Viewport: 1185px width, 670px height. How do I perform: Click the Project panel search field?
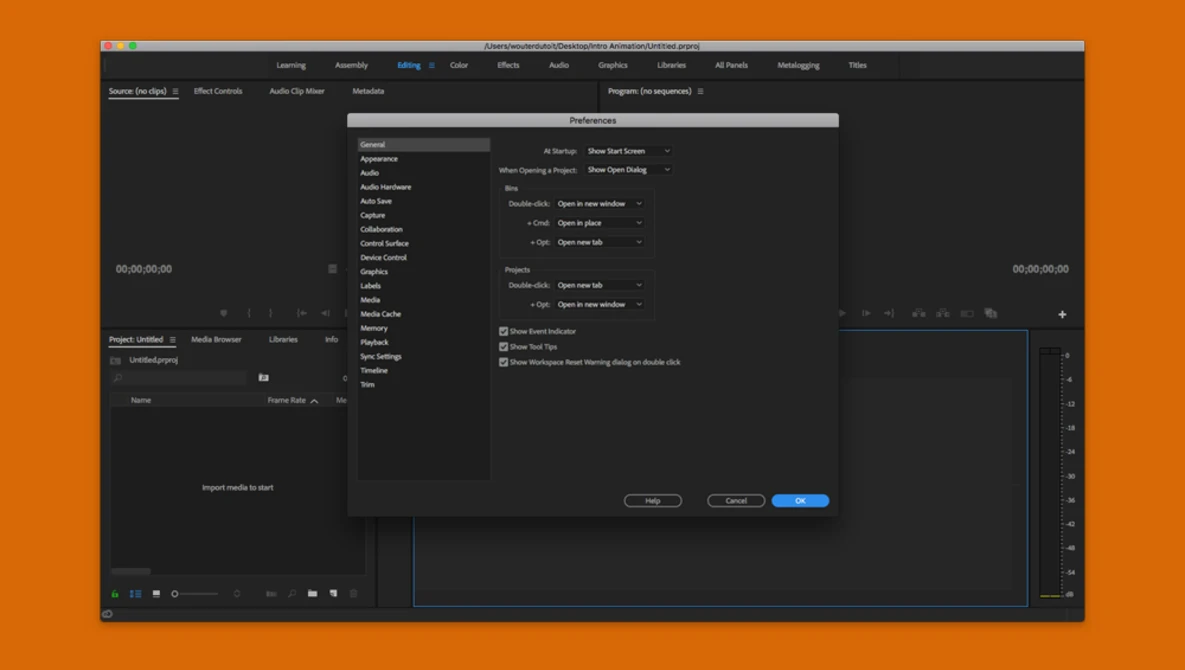pos(179,378)
